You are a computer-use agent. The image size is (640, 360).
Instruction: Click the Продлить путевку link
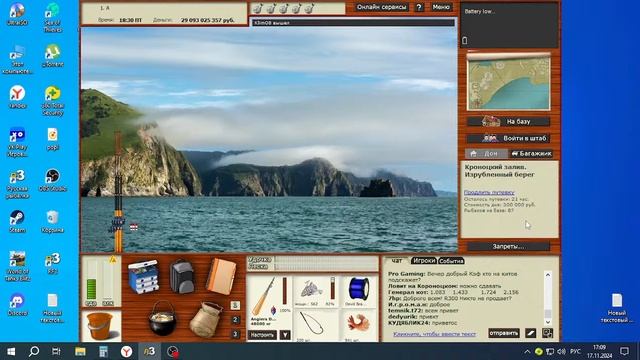[x=489, y=192]
